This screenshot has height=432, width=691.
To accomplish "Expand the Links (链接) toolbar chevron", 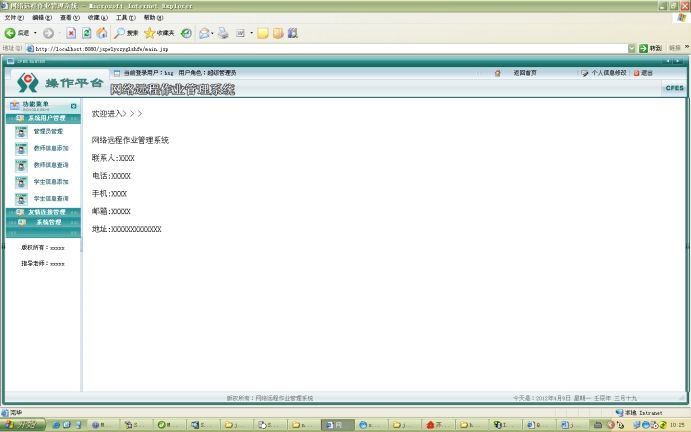I will point(687,47).
